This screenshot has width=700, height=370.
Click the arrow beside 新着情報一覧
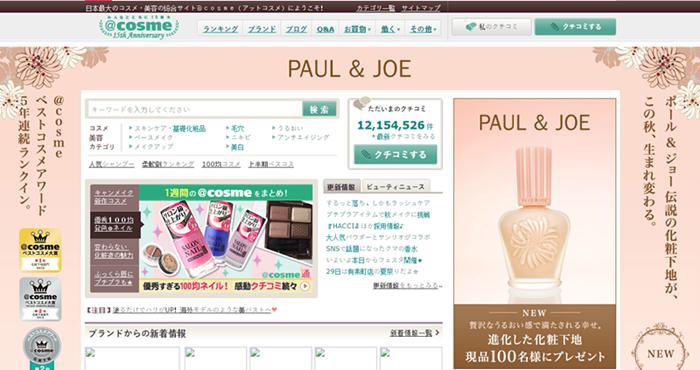tap(437, 333)
